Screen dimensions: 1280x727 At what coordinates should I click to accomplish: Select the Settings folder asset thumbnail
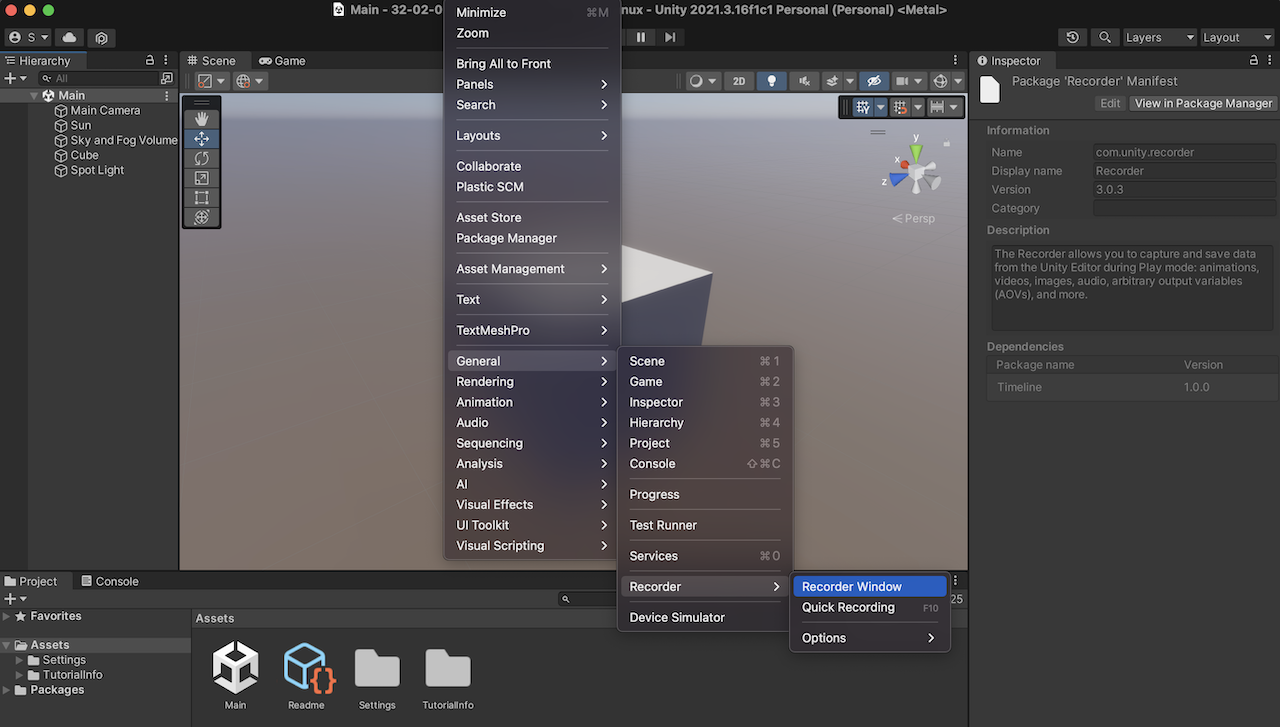[x=377, y=668]
